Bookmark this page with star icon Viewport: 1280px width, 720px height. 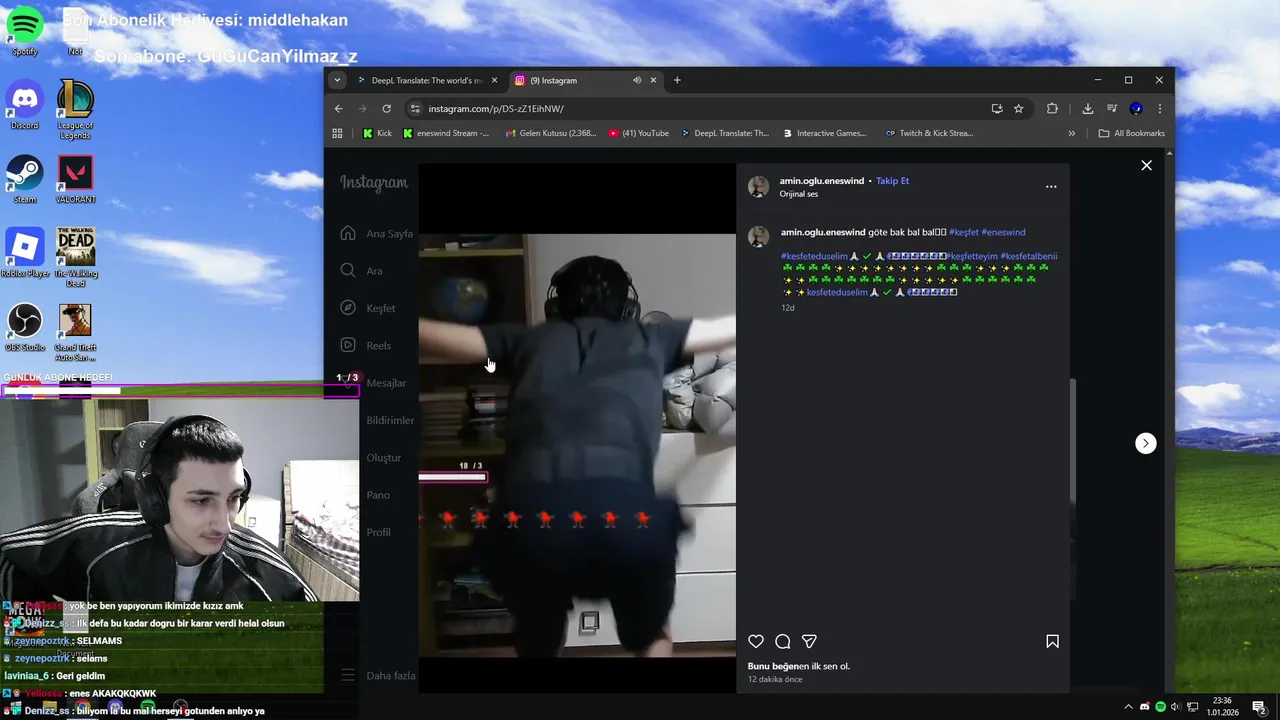click(1018, 108)
